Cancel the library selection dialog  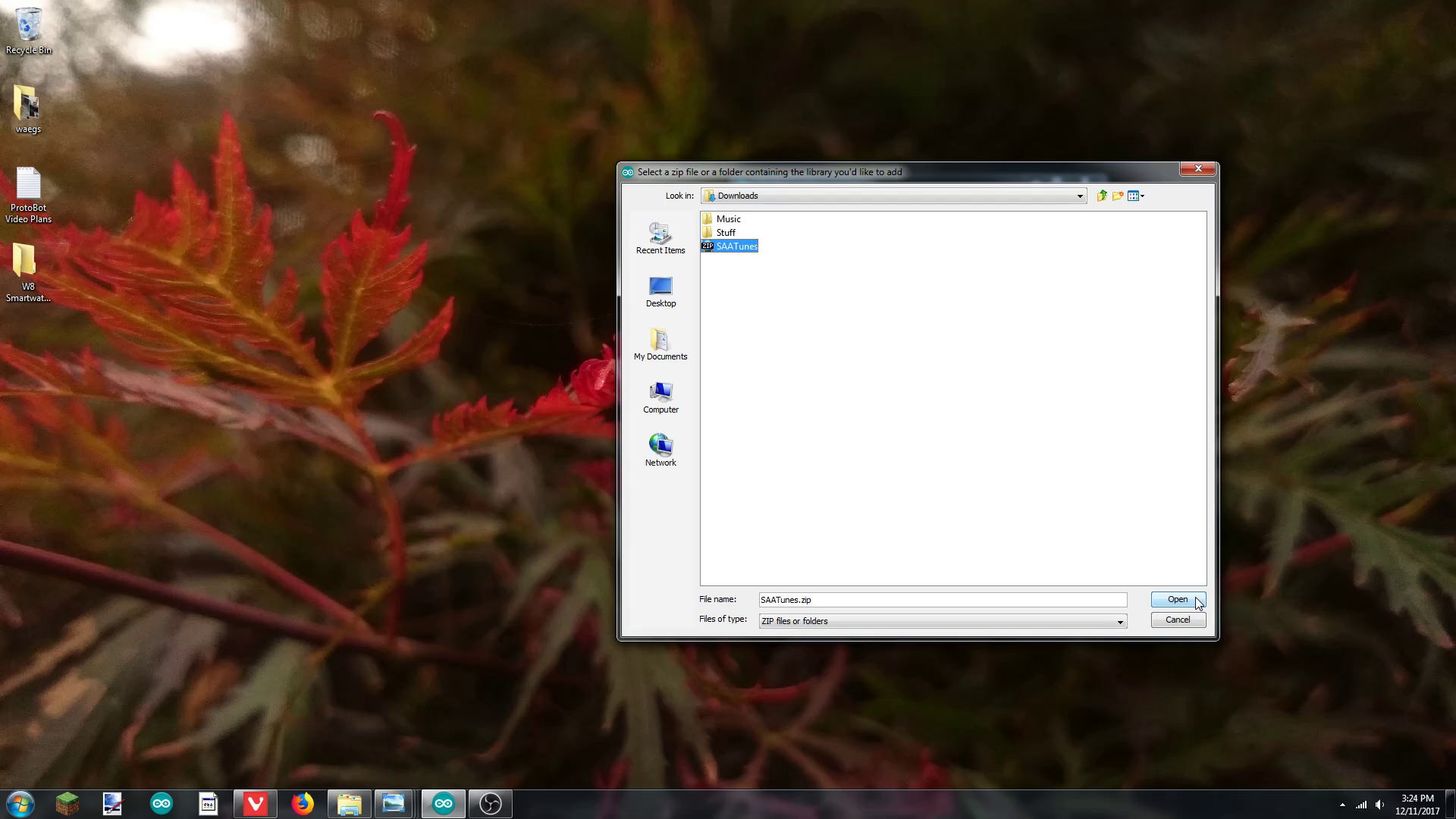1177,620
